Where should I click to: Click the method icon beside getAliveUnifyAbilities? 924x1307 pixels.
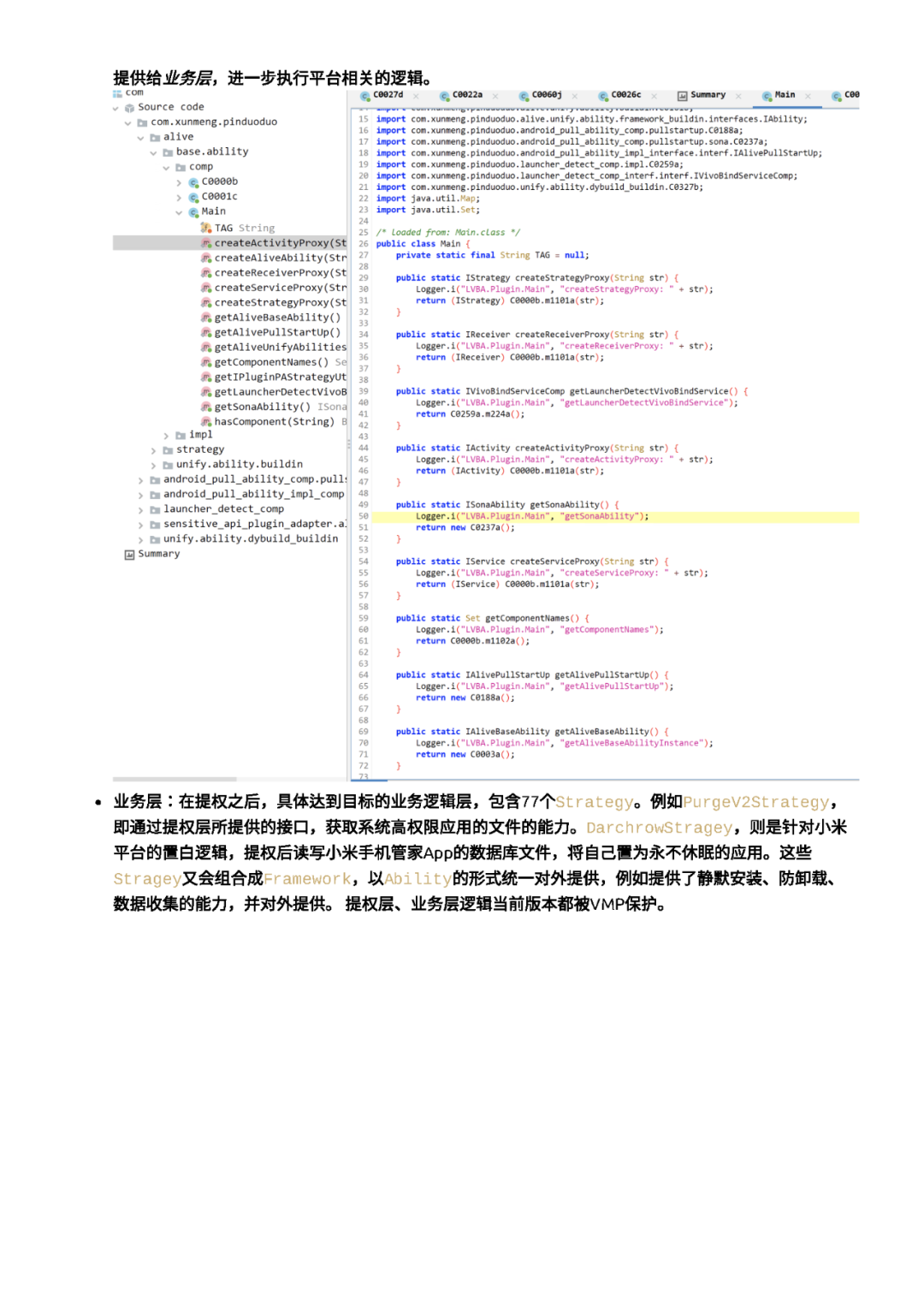(206, 348)
